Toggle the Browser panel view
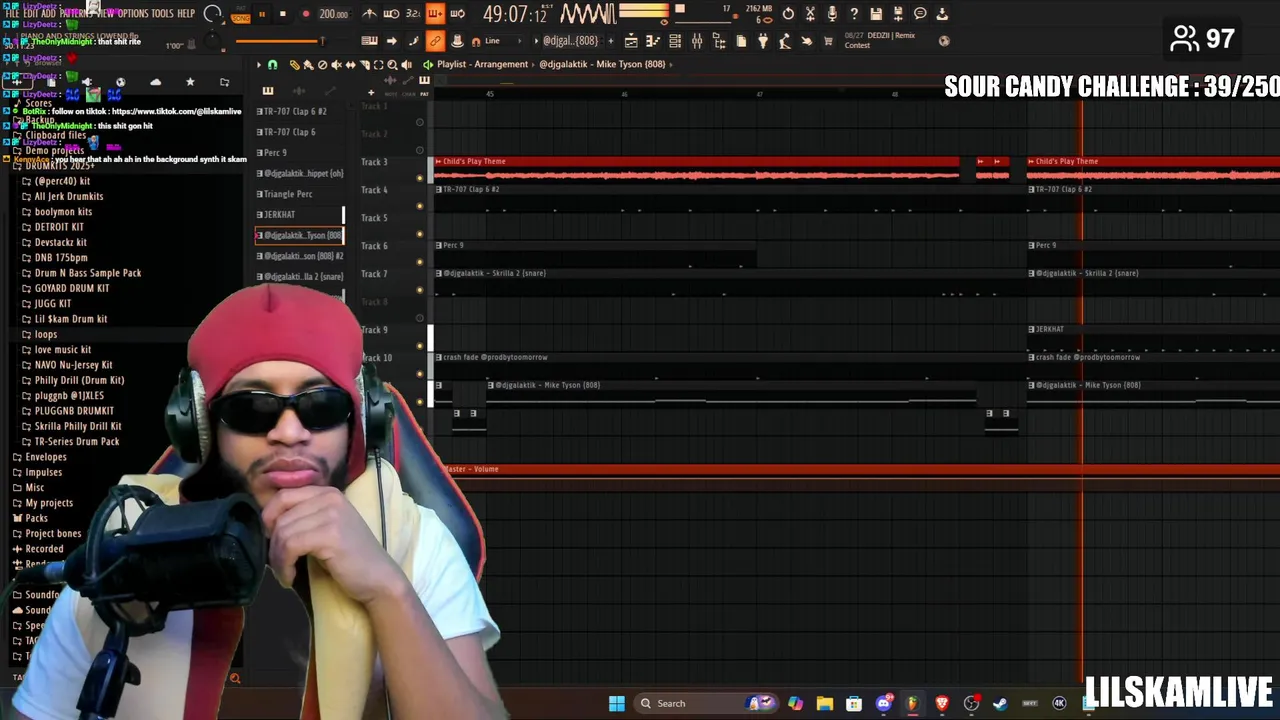Viewport: 1280px width, 720px height. click(x=719, y=41)
